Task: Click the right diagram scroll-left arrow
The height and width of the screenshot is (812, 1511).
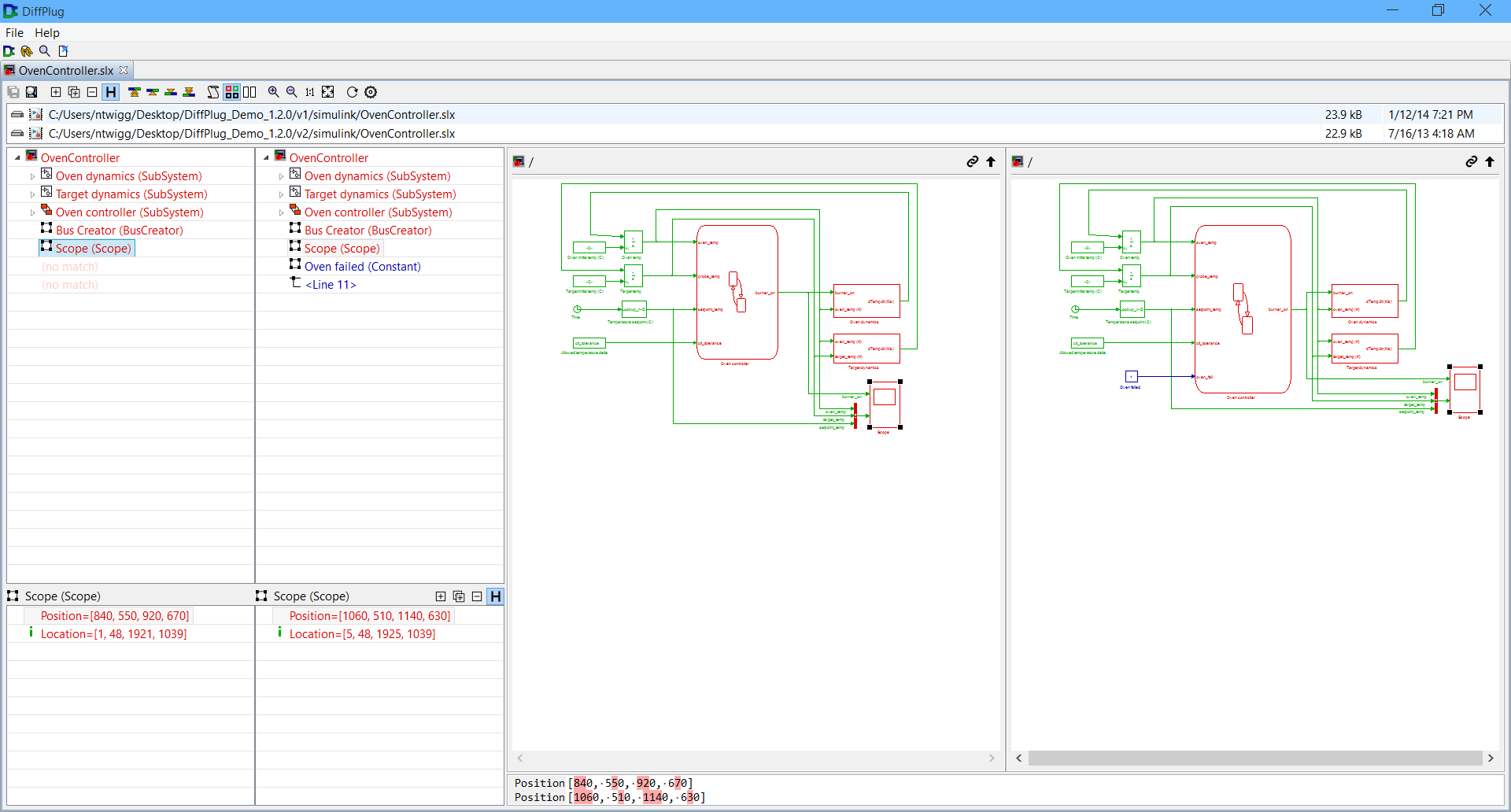Action: tap(1019, 758)
